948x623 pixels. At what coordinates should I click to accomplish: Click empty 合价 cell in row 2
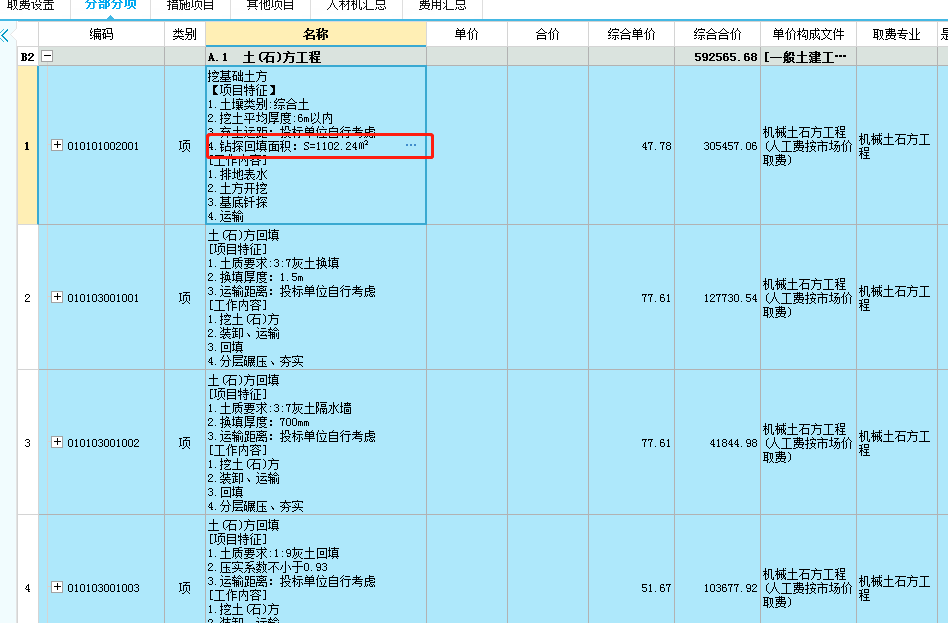[x=548, y=298]
